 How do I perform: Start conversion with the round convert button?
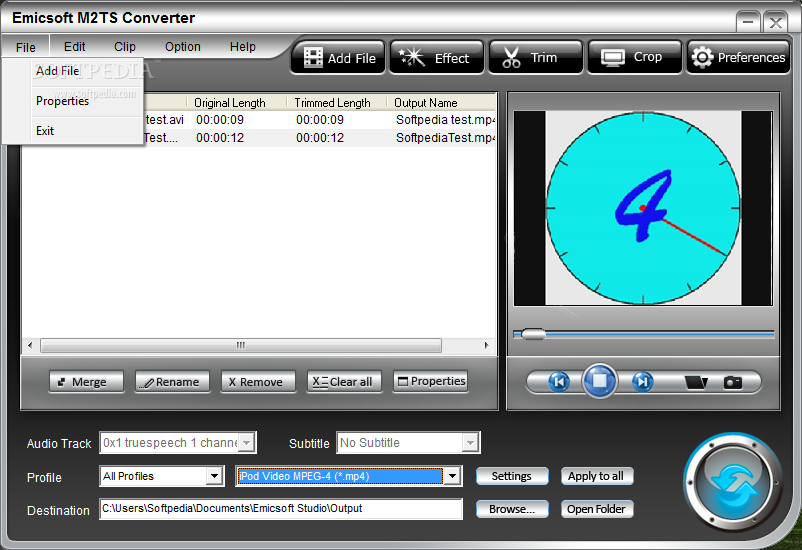point(733,483)
